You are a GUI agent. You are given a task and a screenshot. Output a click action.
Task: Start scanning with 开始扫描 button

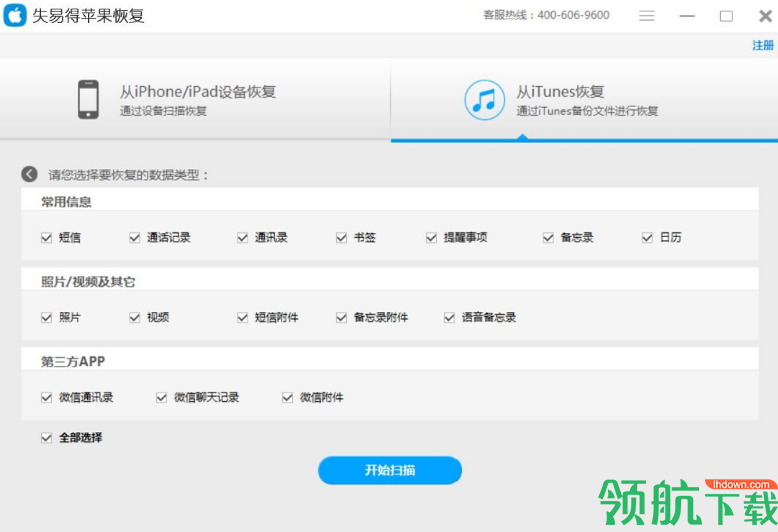[x=390, y=470]
